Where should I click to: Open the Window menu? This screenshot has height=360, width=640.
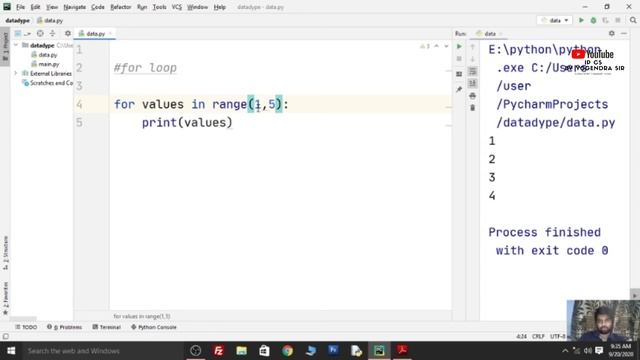(x=198, y=7)
